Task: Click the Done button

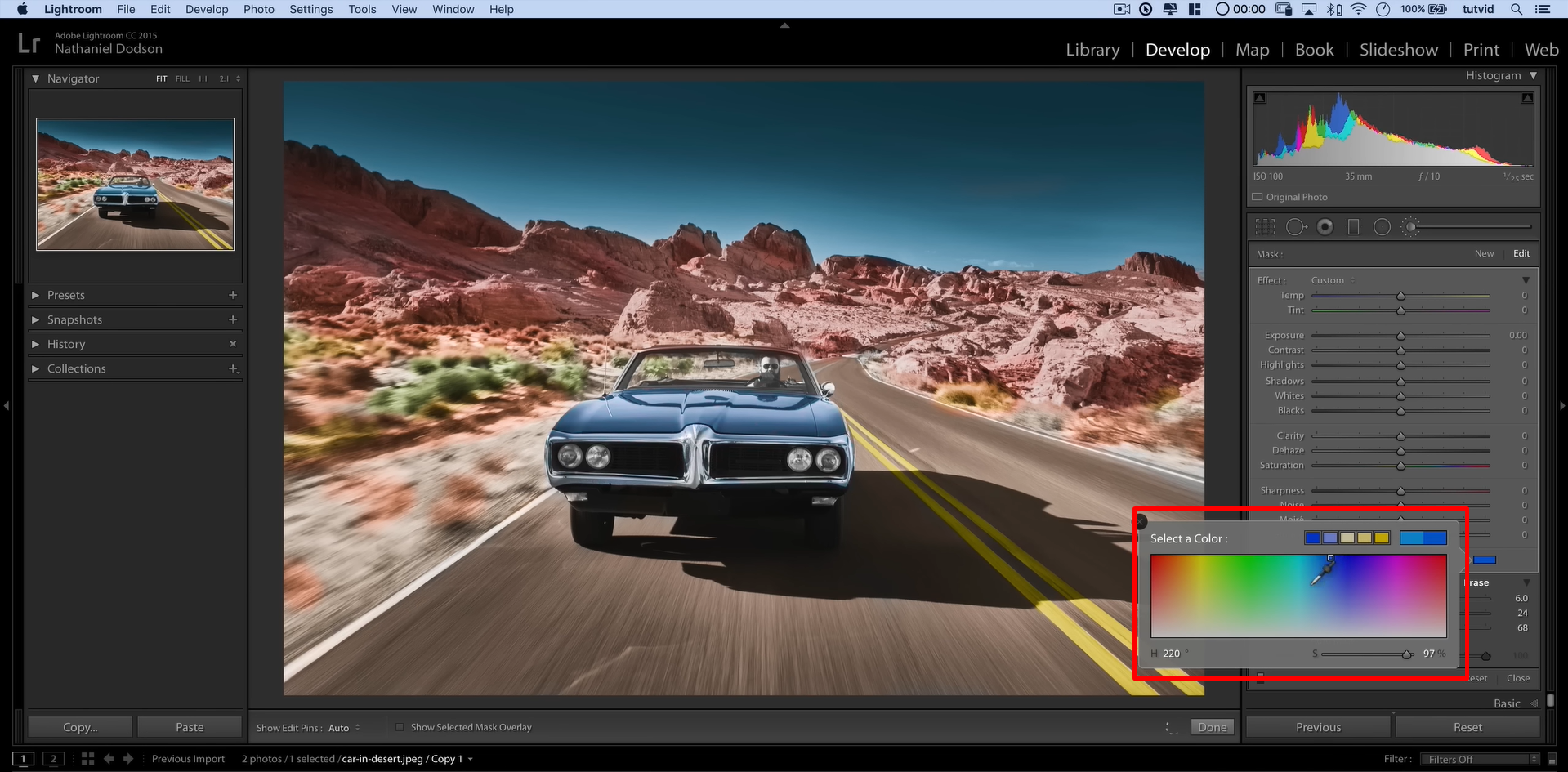Action: tap(1212, 726)
